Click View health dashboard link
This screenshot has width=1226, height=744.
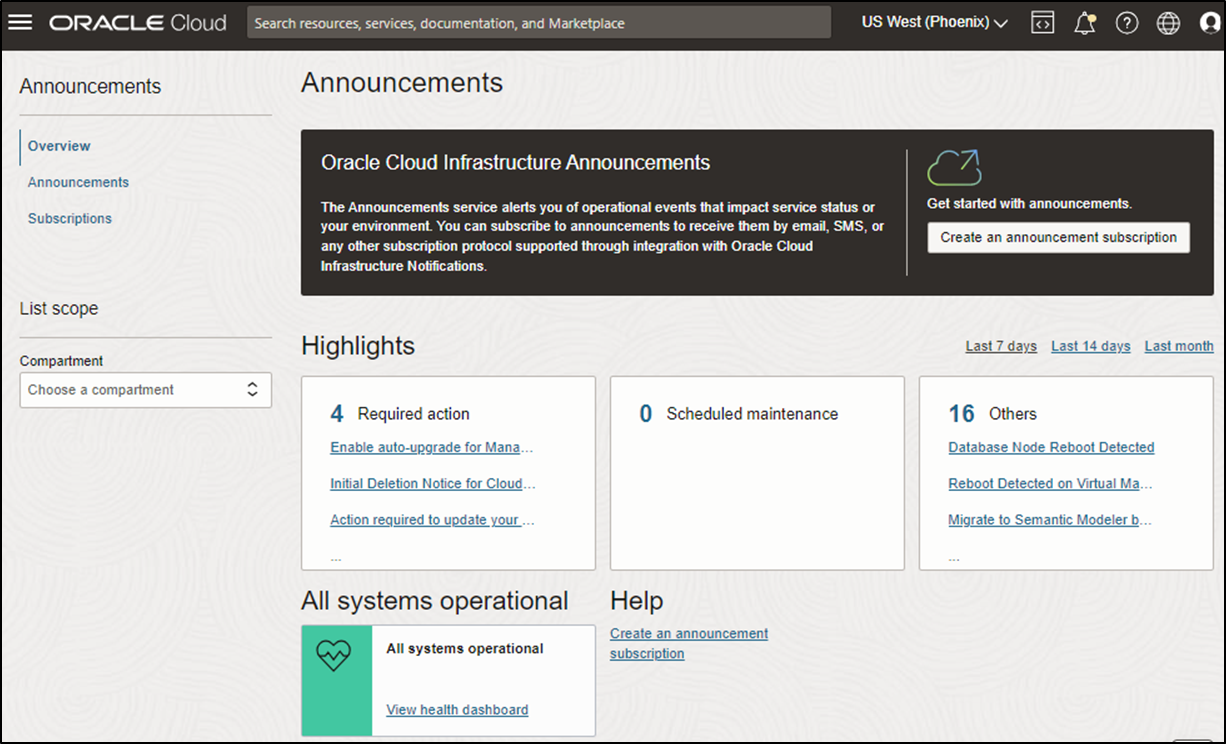coord(457,709)
